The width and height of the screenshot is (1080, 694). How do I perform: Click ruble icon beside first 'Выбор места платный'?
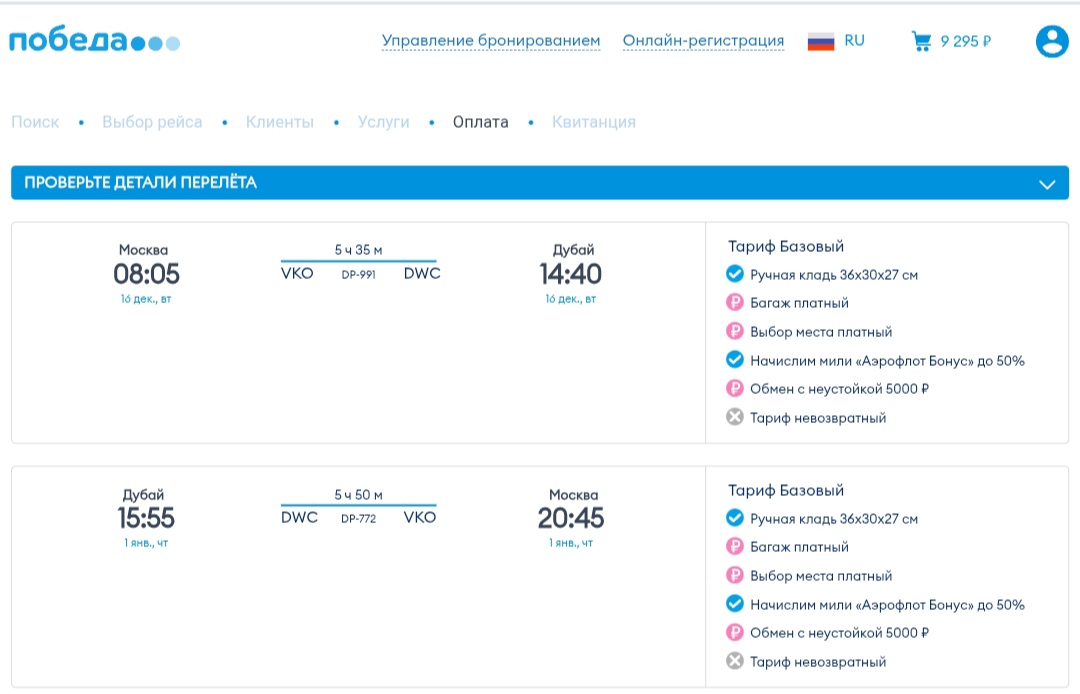(x=735, y=332)
